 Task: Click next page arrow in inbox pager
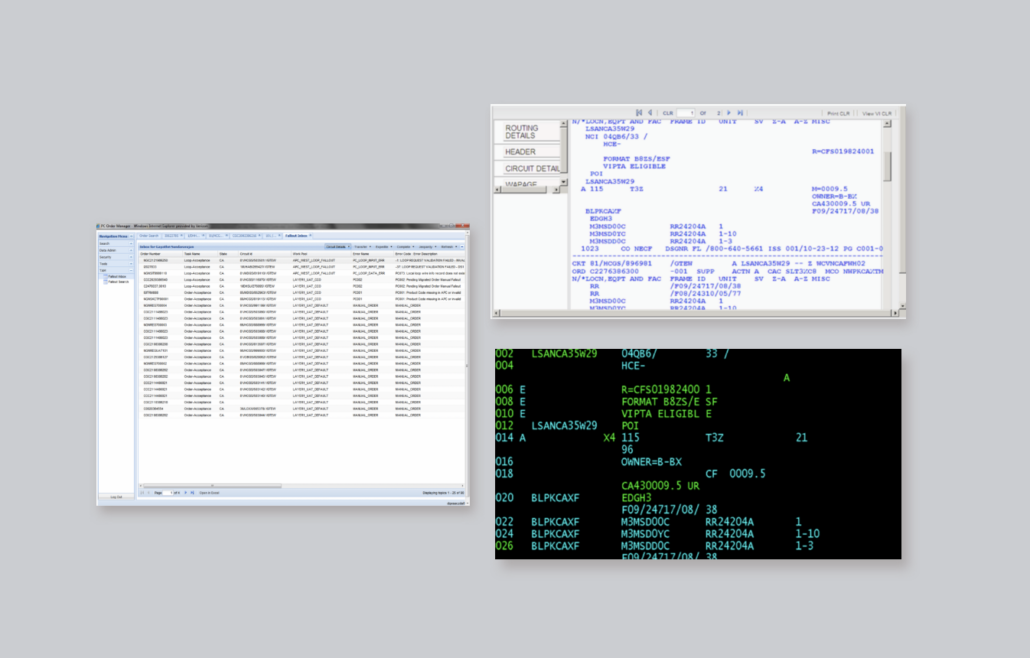click(184, 493)
